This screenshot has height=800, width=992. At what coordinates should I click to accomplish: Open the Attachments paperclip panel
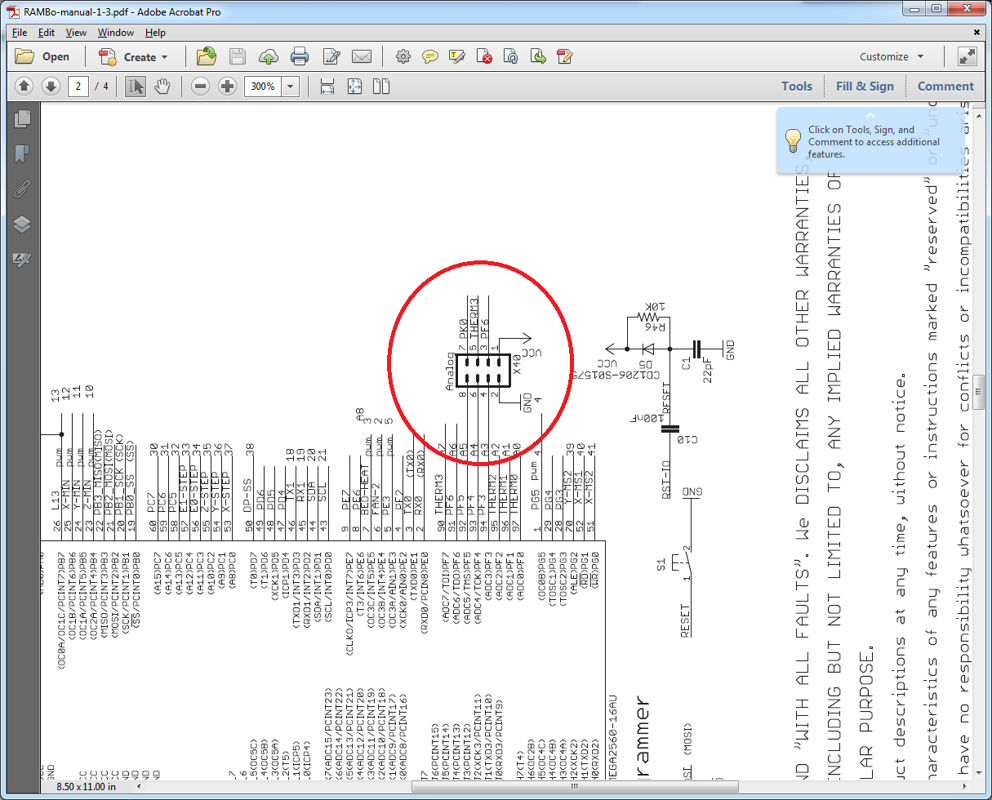pyautogui.click(x=22, y=189)
